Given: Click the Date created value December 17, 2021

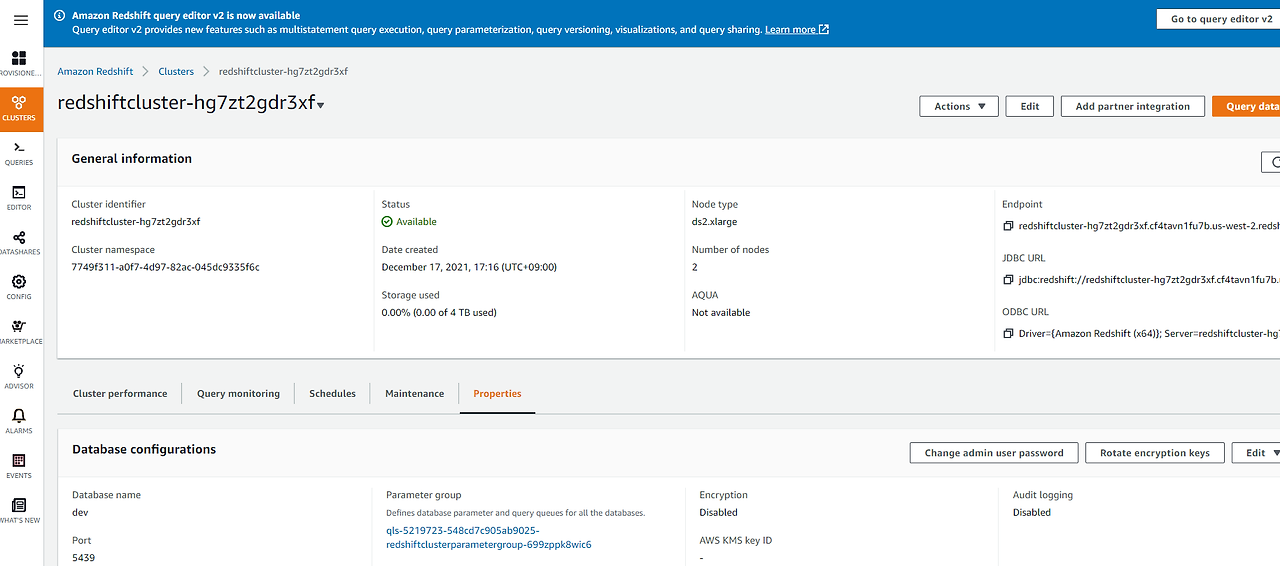Looking at the screenshot, I should click(469, 267).
